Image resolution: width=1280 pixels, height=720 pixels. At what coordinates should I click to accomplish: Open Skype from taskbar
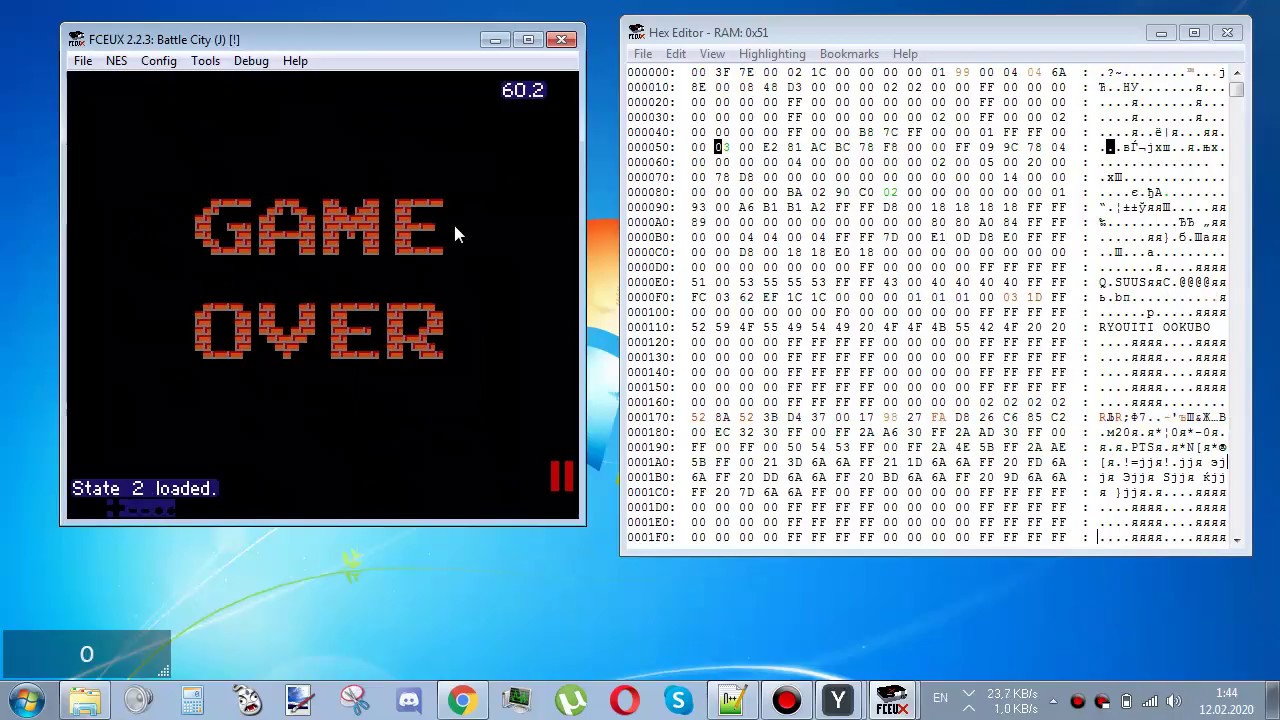click(x=678, y=700)
